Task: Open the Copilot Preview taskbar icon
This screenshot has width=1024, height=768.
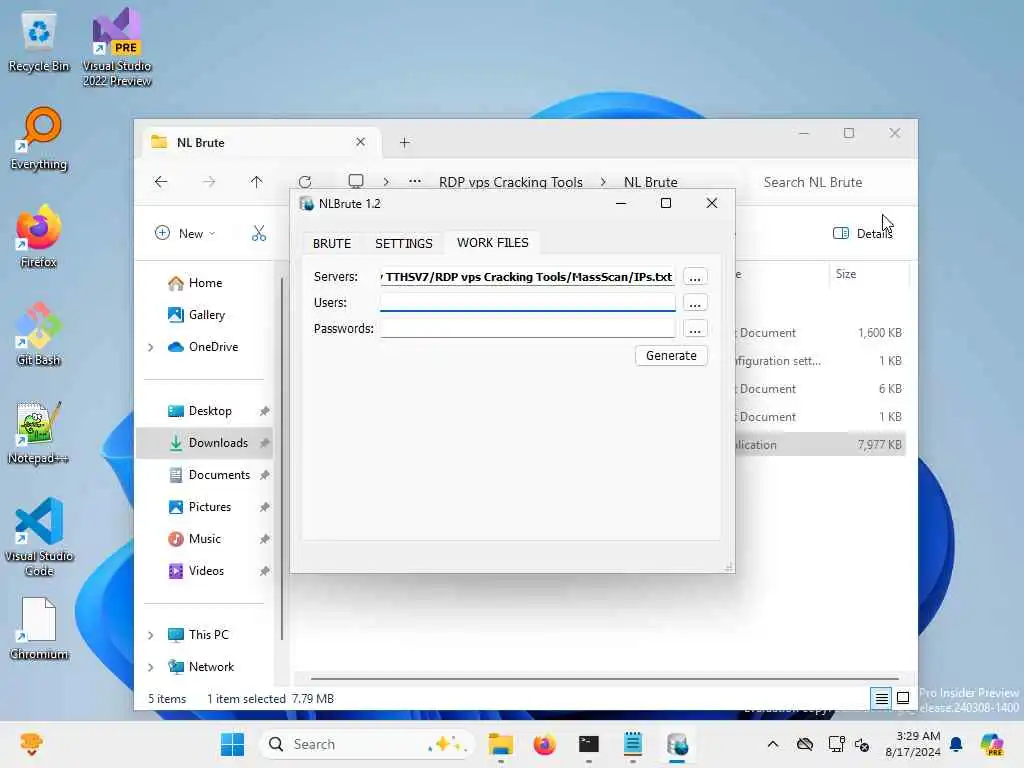Action: [992, 744]
